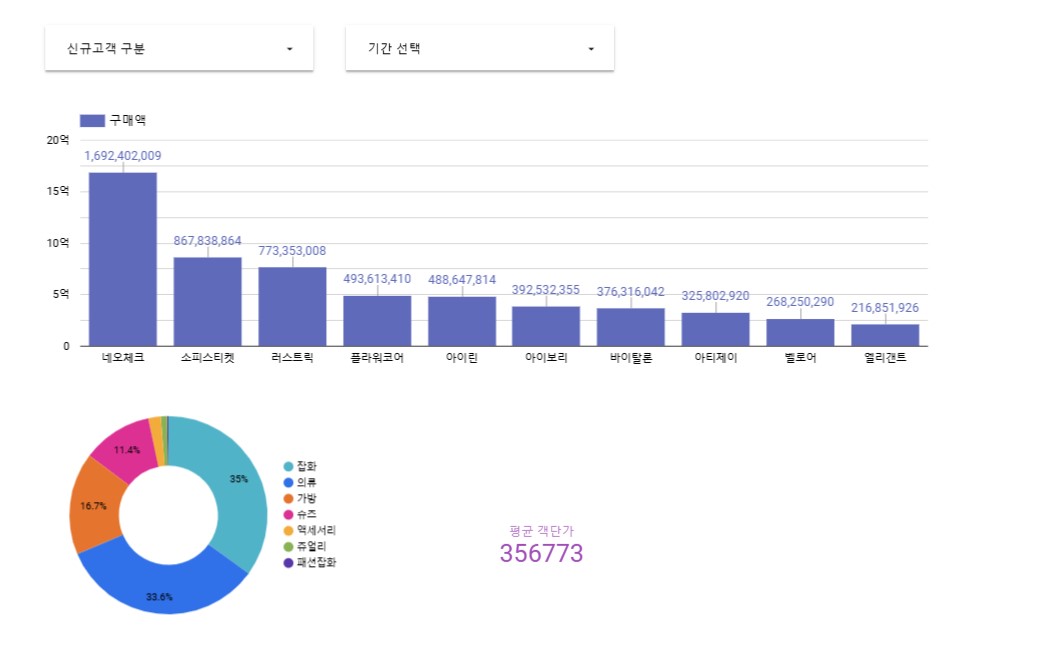Screen dimensions: 1063x662
Task: Click the 플라워코어 axis label
Action: pyautogui.click(x=377, y=357)
